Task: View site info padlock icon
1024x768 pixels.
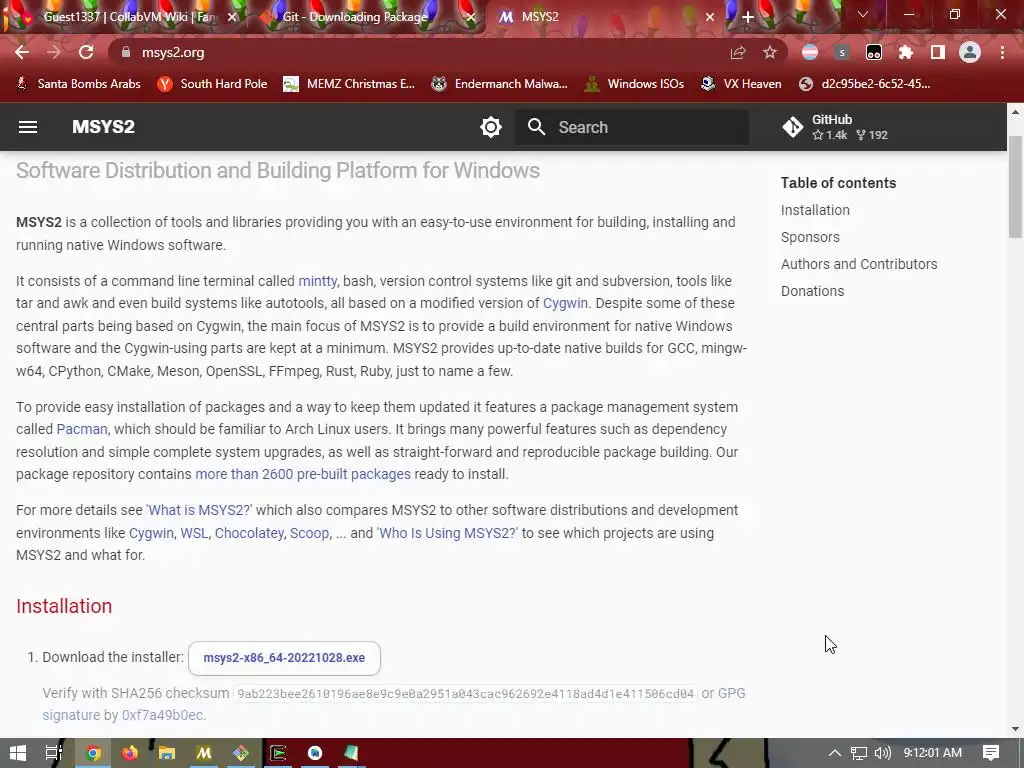Action: [x=126, y=52]
